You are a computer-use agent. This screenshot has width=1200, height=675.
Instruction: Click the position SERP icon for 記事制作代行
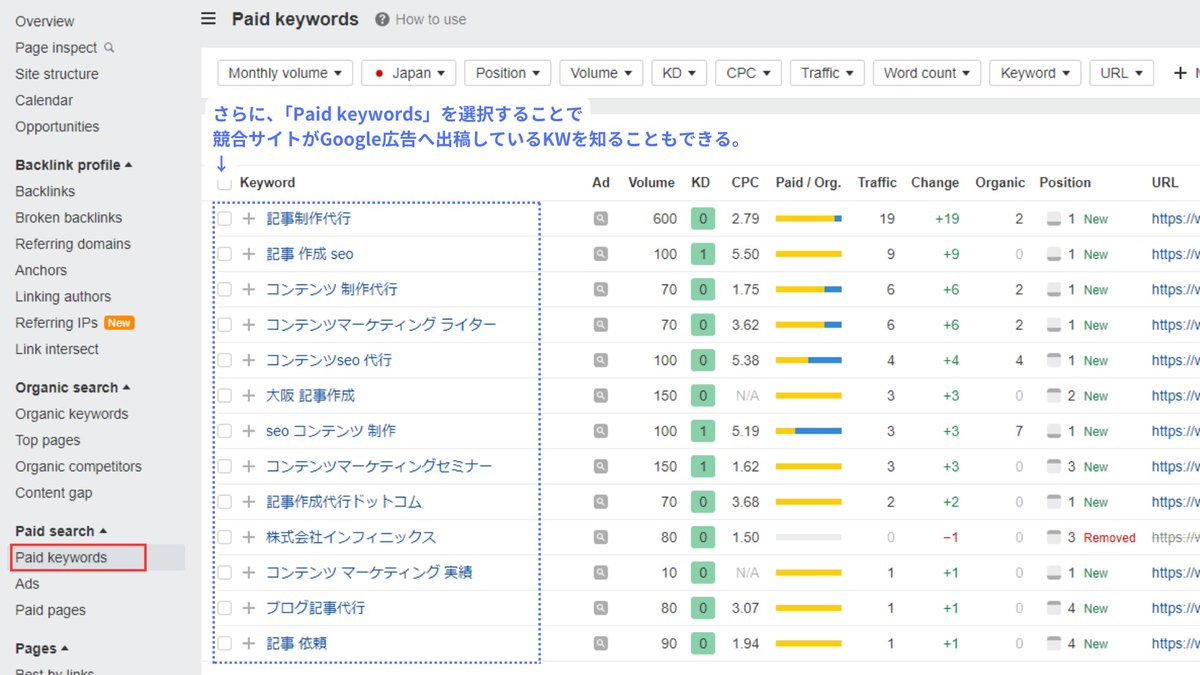(x=1053, y=218)
